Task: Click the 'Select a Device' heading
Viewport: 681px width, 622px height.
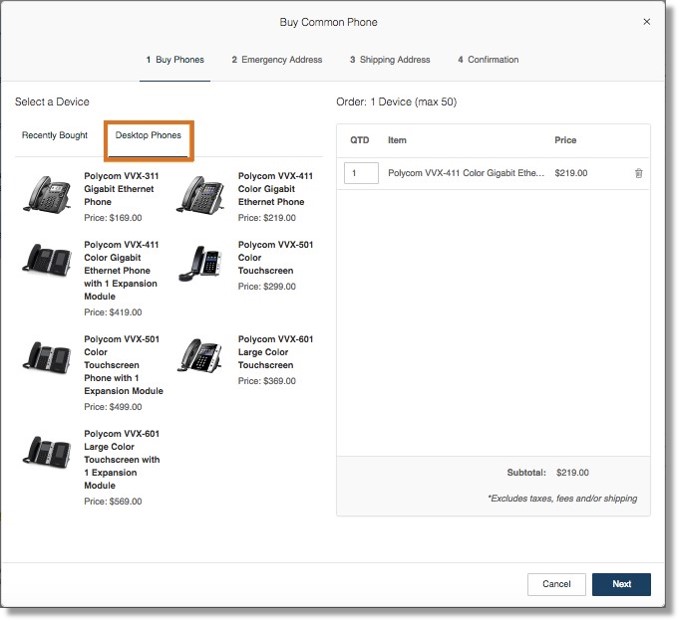Action: [x=52, y=102]
